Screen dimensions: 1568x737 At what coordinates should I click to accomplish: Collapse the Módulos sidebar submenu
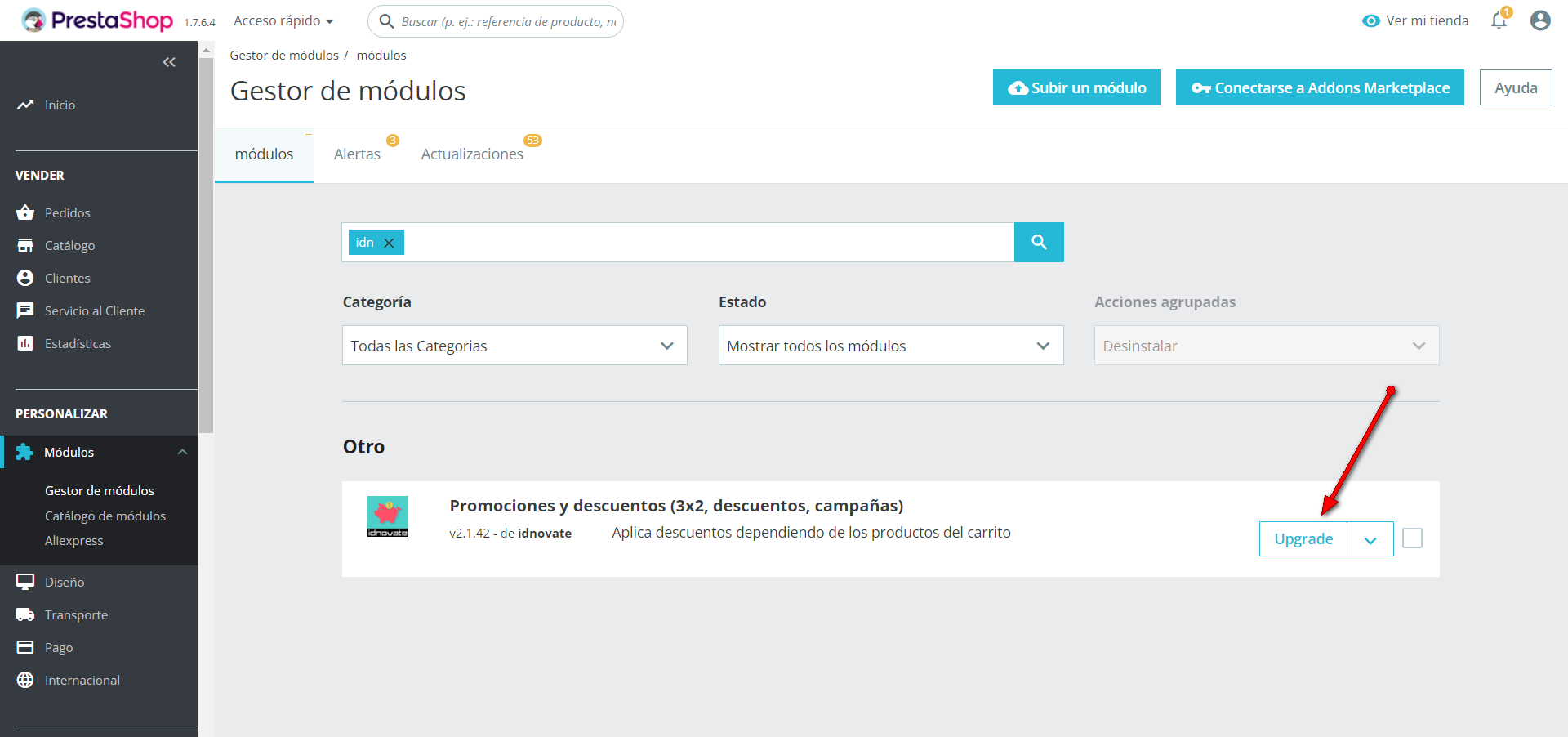point(182,452)
